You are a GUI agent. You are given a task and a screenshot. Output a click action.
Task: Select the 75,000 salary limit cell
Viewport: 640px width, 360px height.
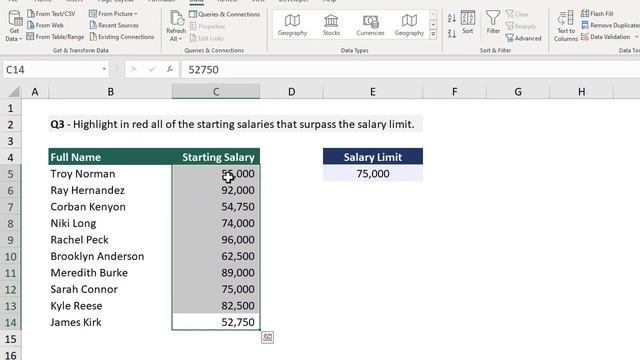pos(373,173)
